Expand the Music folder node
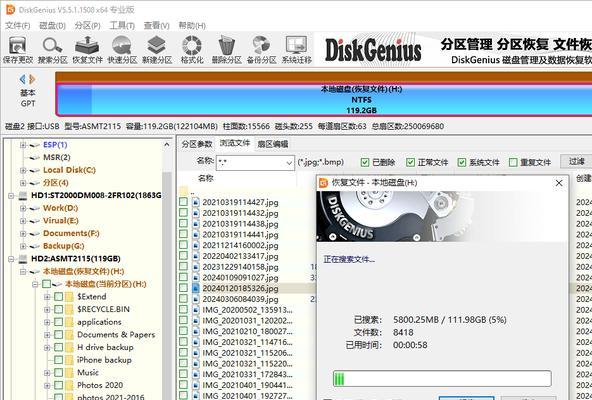 [x=47, y=373]
